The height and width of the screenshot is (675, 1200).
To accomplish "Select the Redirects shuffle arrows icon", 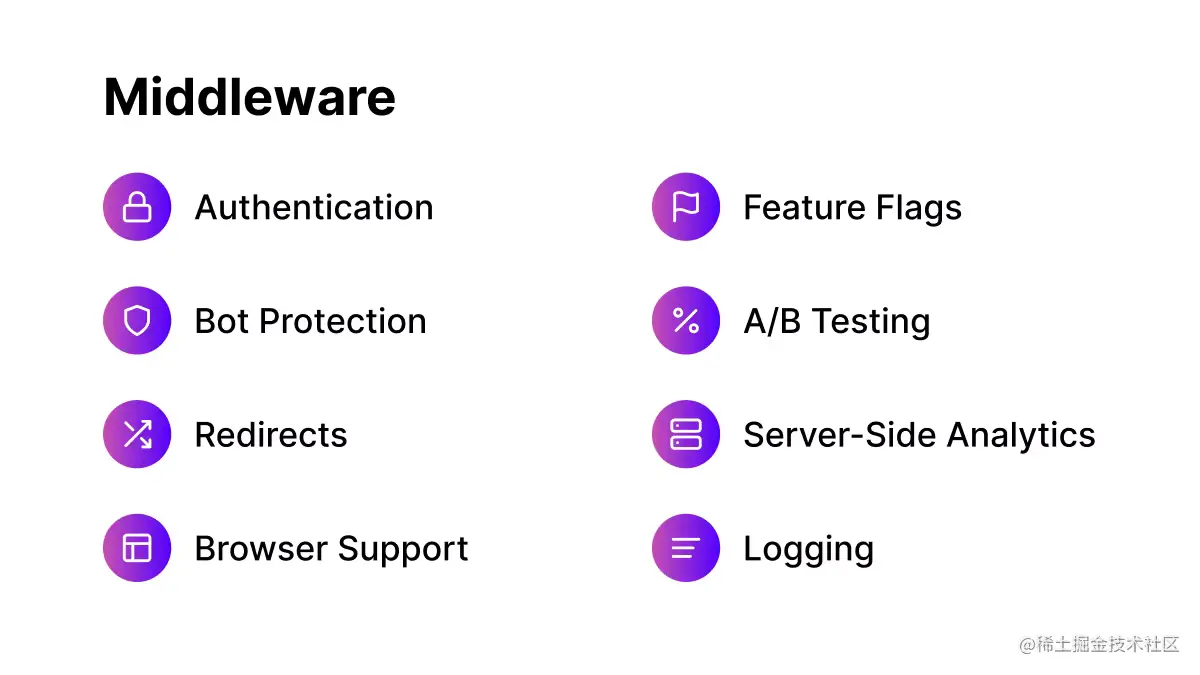I will click(x=137, y=434).
